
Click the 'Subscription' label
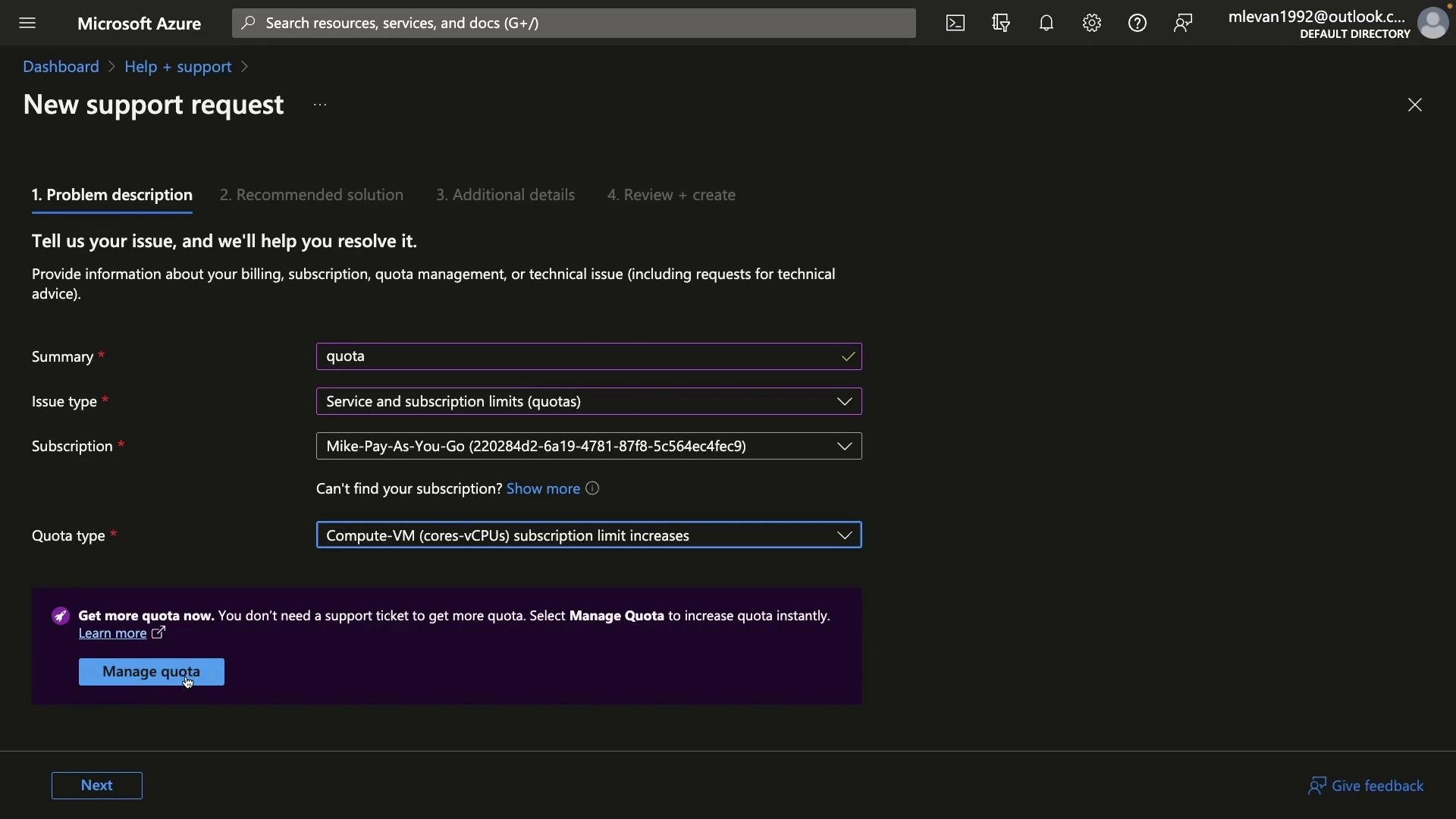(x=72, y=447)
